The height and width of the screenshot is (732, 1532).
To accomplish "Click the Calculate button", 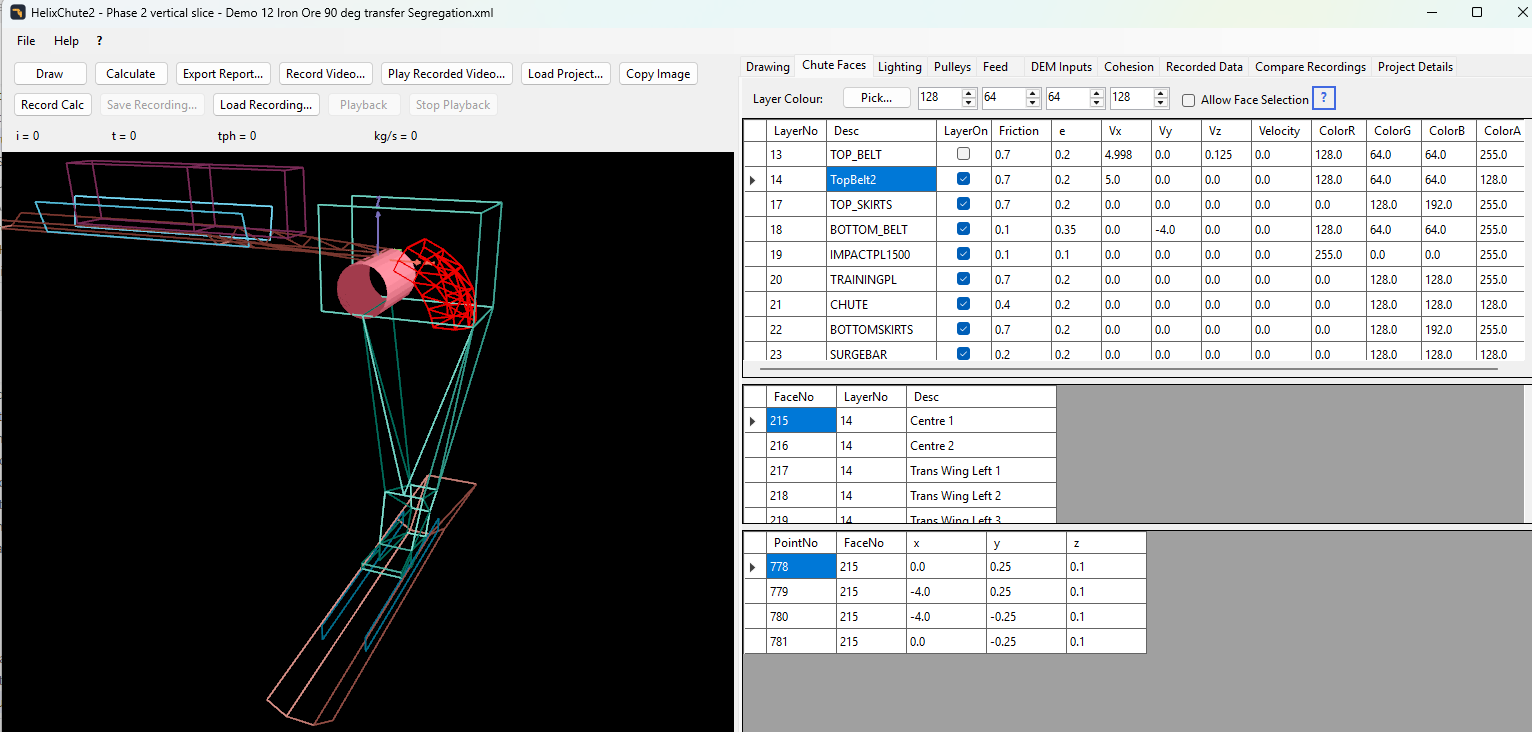I will (131, 74).
